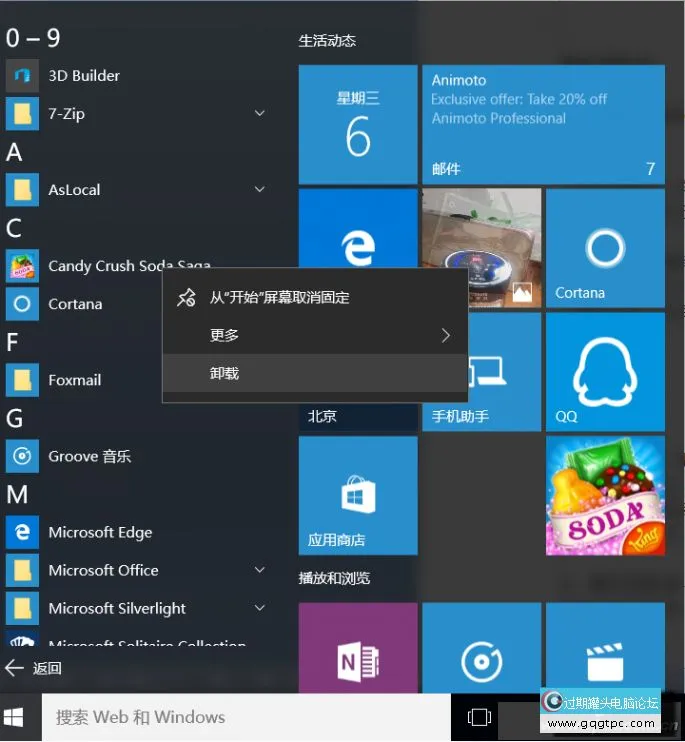The image size is (685, 742).
Task: Open Candy Crush Soda Saga list icon
Action: pyautogui.click(x=22, y=266)
